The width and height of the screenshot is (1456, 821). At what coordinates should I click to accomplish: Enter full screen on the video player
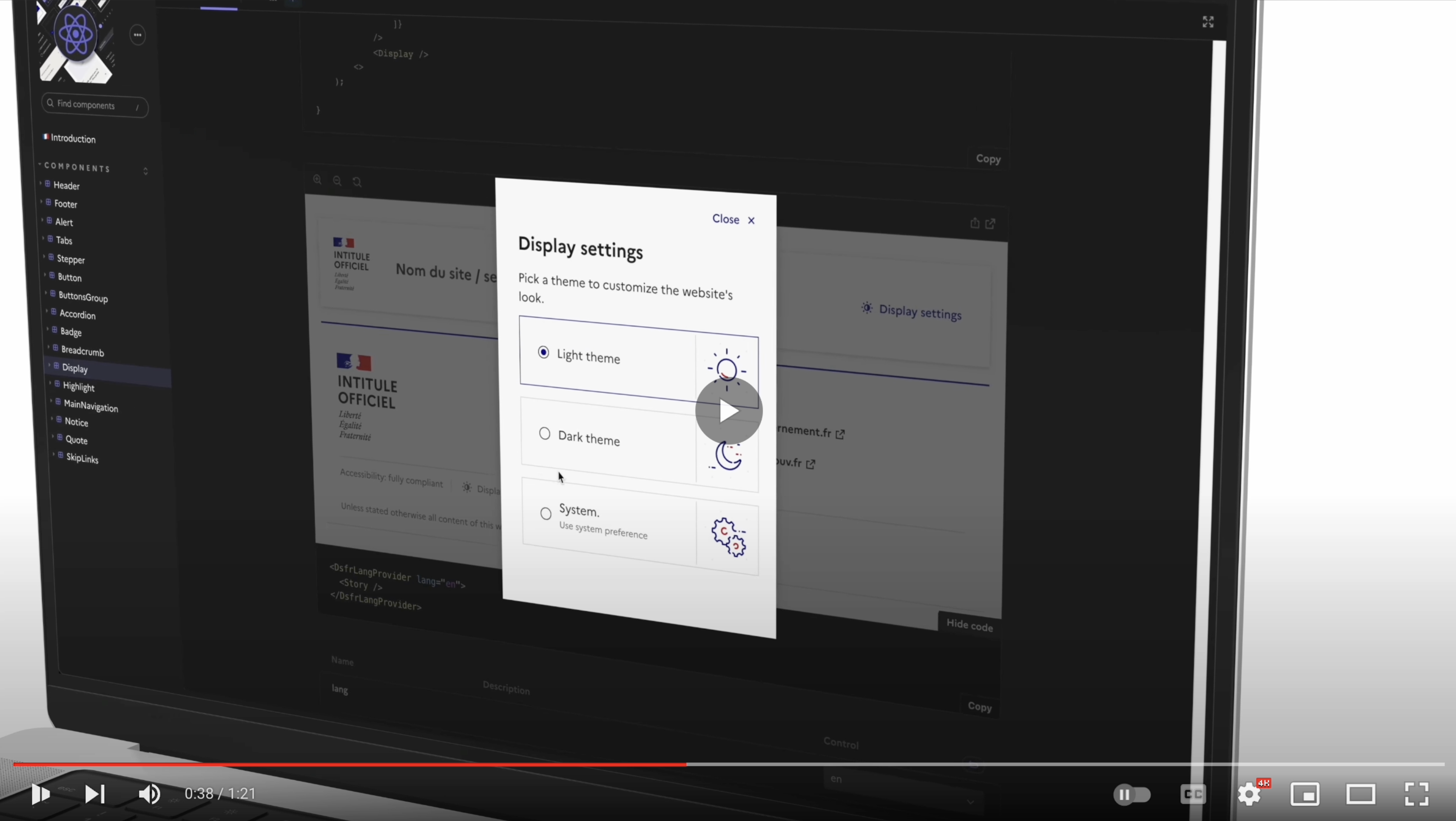click(x=1417, y=794)
